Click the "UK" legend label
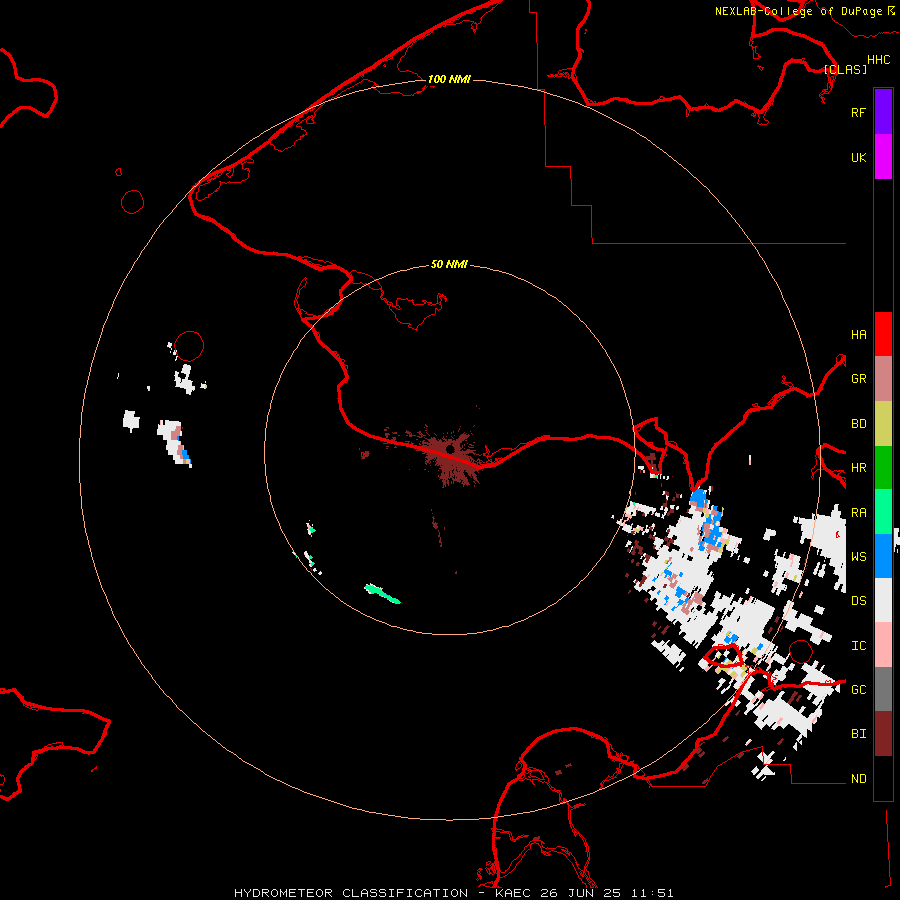The height and width of the screenshot is (900, 900). pyautogui.click(x=858, y=157)
